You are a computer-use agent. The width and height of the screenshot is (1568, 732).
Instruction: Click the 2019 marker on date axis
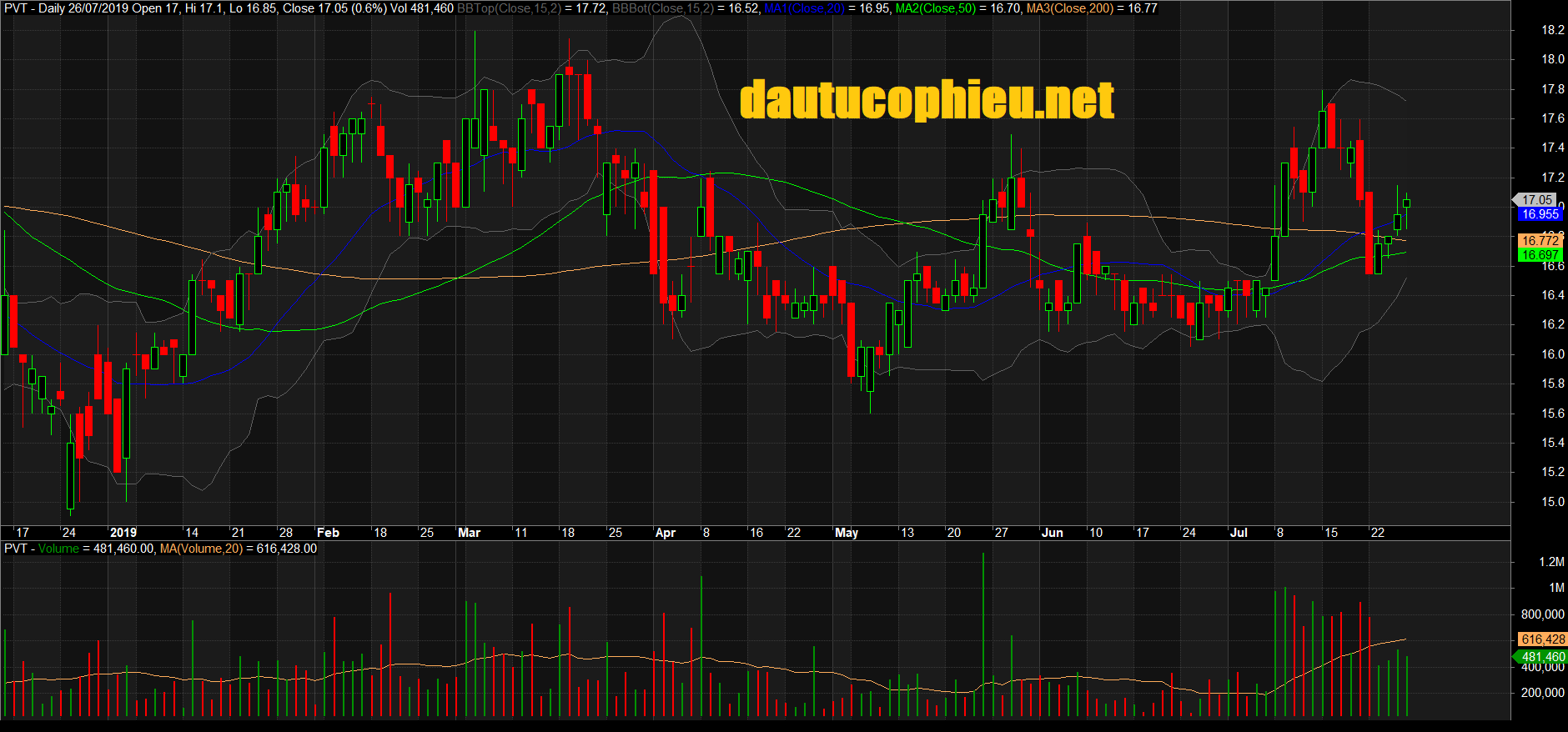[123, 533]
